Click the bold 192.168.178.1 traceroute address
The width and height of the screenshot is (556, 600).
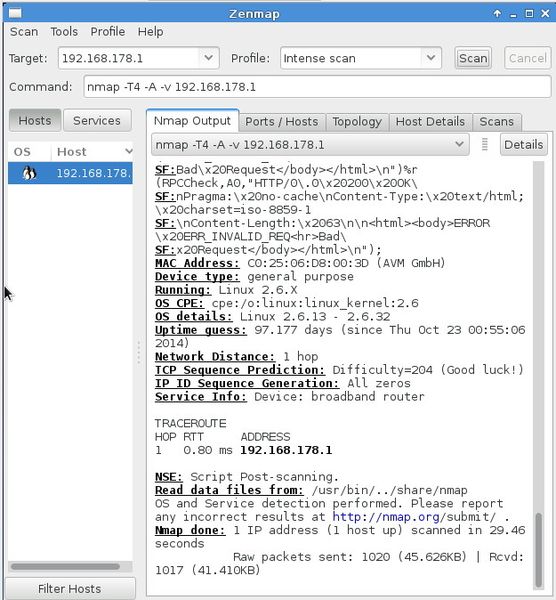(x=286, y=450)
